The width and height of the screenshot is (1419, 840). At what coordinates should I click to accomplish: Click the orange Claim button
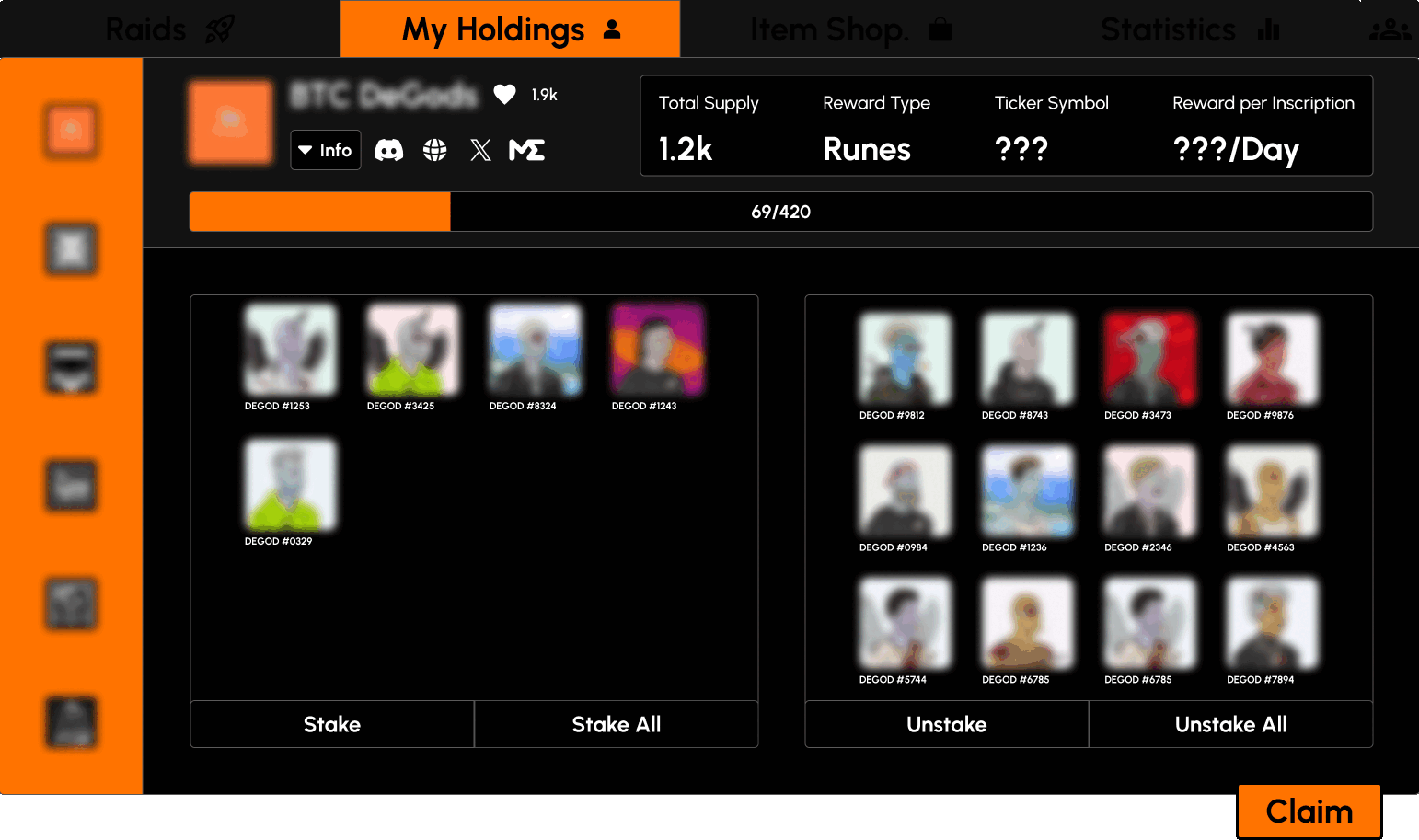(1309, 811)
